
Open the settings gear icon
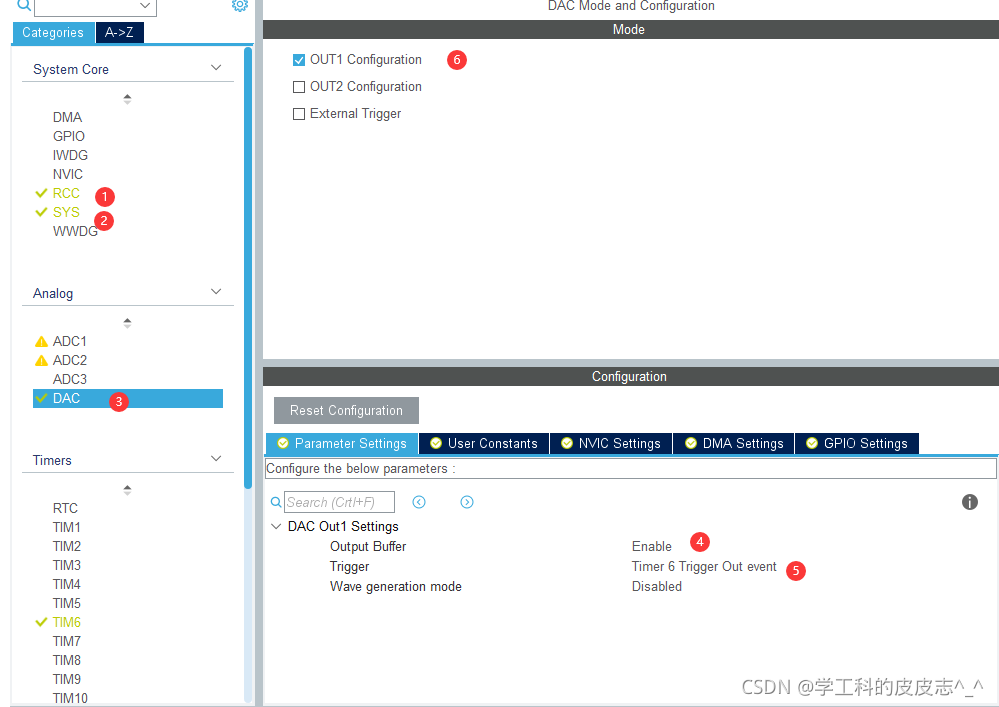[240, 5]
